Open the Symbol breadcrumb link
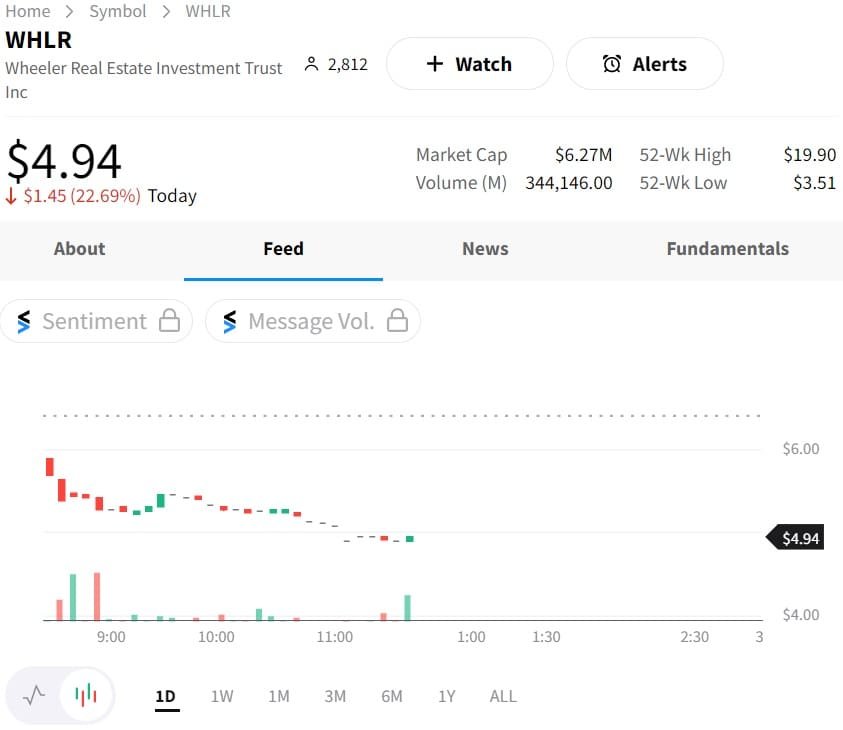Viewport: 843px width, 730px height. click(x=118, y=11)
